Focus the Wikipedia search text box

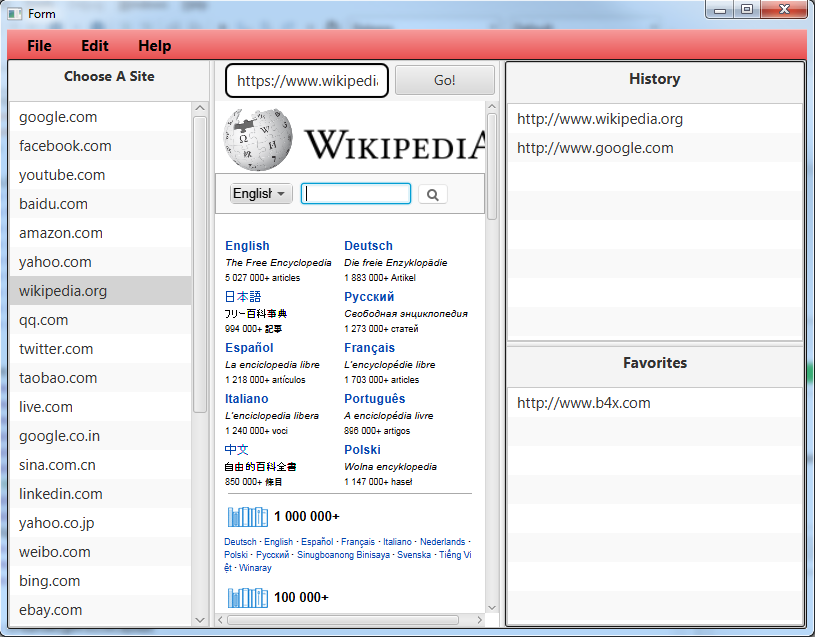point(356,193)
